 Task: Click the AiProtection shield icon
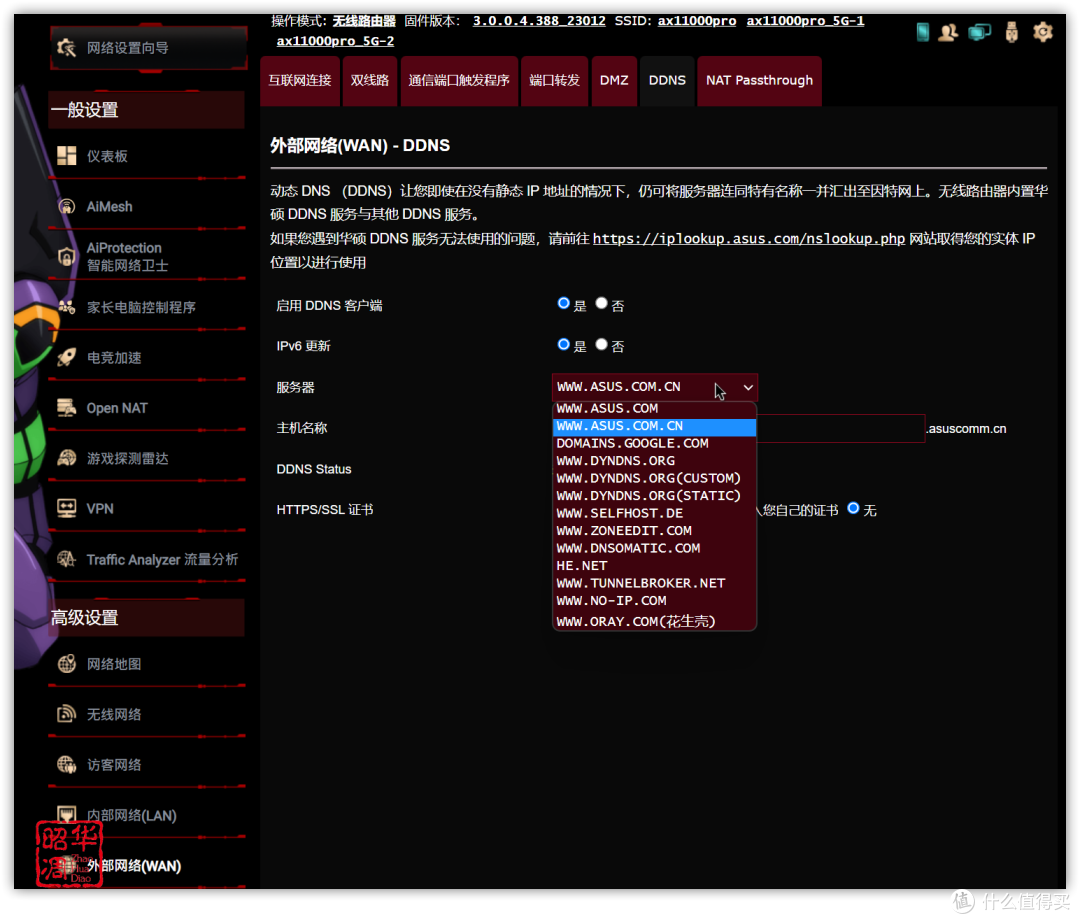pyautogui.click(x=67, y=257)
